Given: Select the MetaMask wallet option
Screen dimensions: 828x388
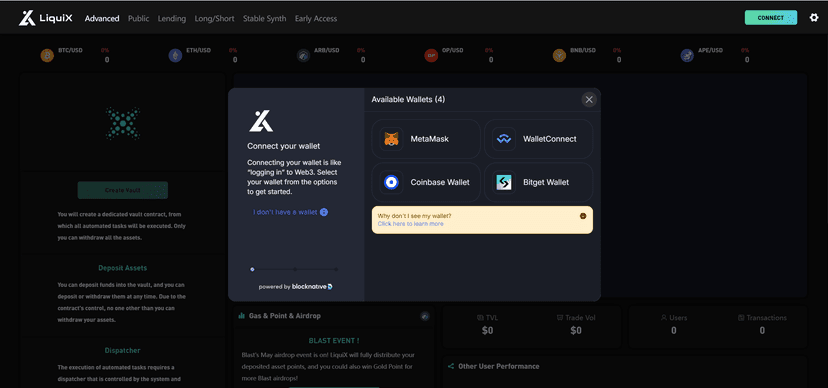Looking at the screenshot, I should [426, 139].
